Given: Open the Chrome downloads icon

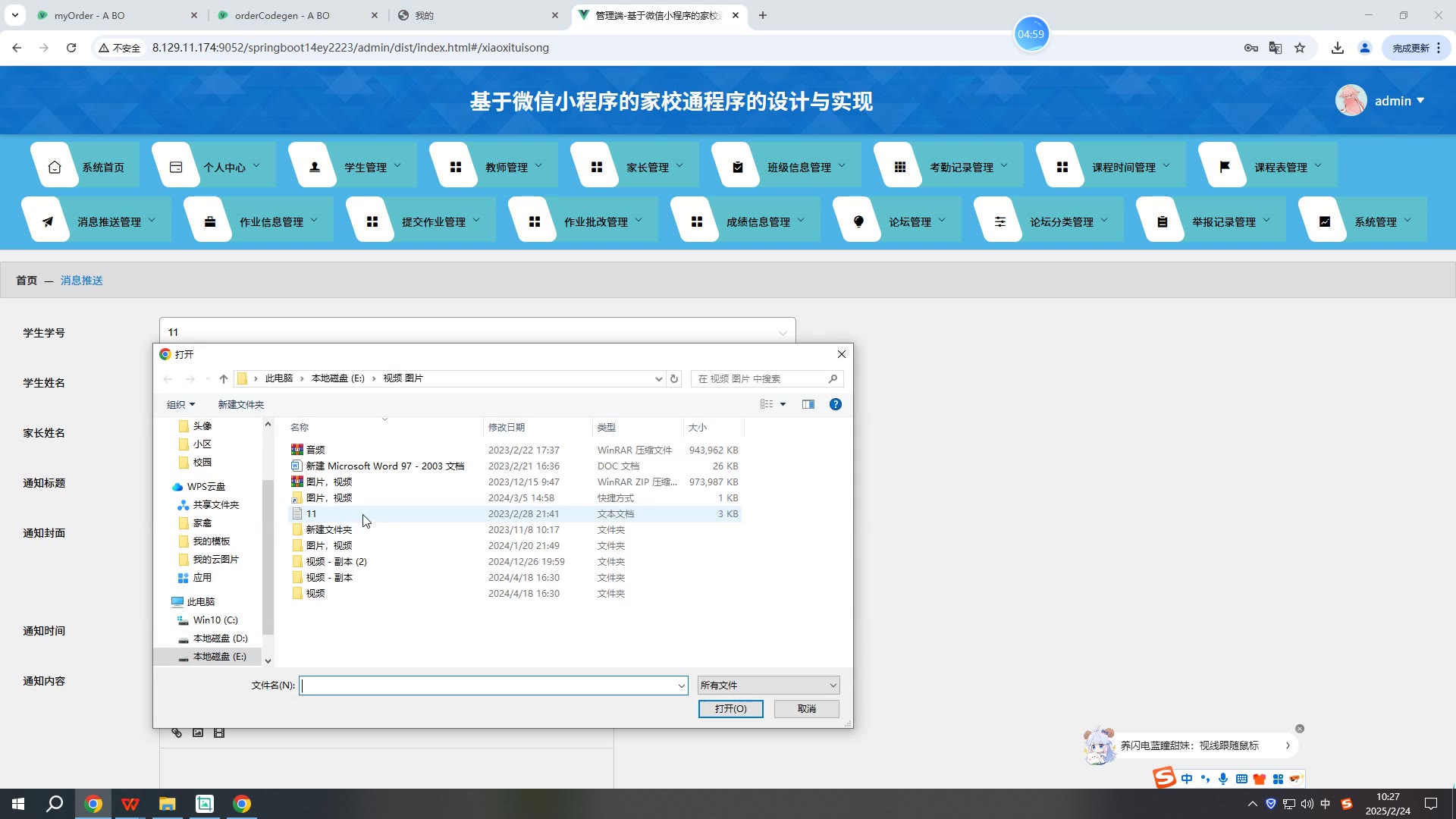Looking at the screenshot, I should tap(1337, 48).
